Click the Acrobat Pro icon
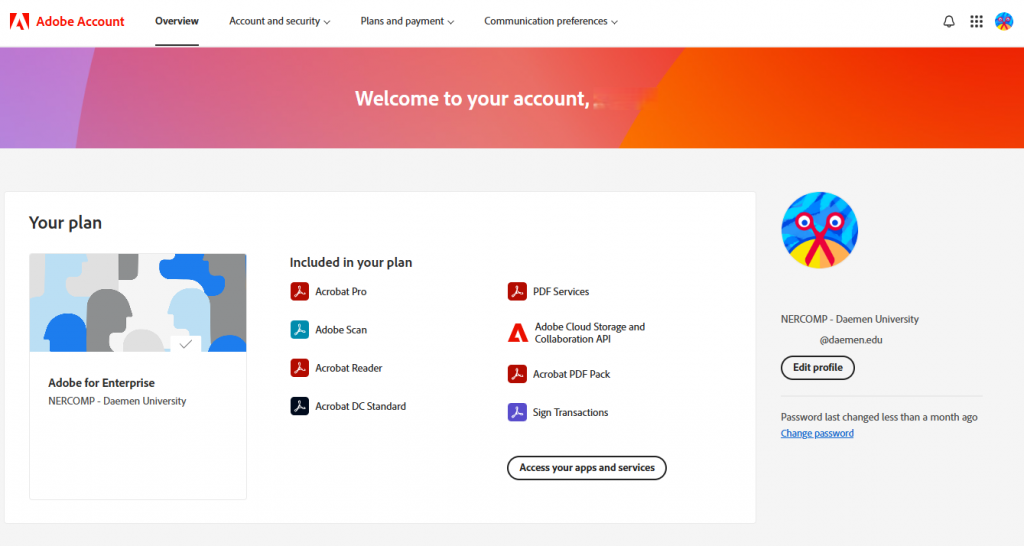 coord(299,292)
